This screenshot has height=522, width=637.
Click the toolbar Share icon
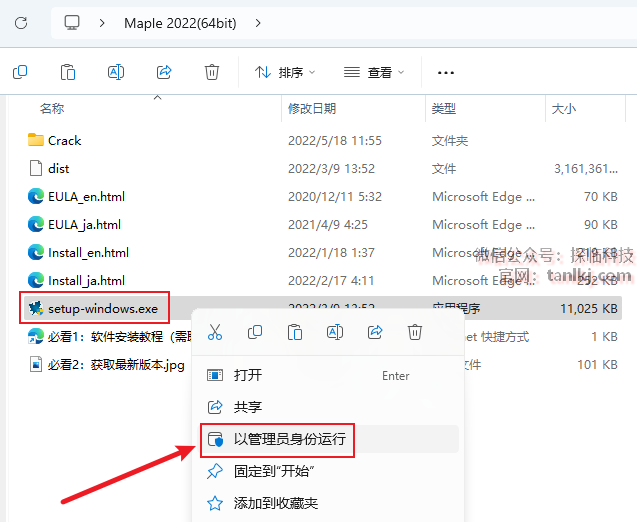coord(164,72)
